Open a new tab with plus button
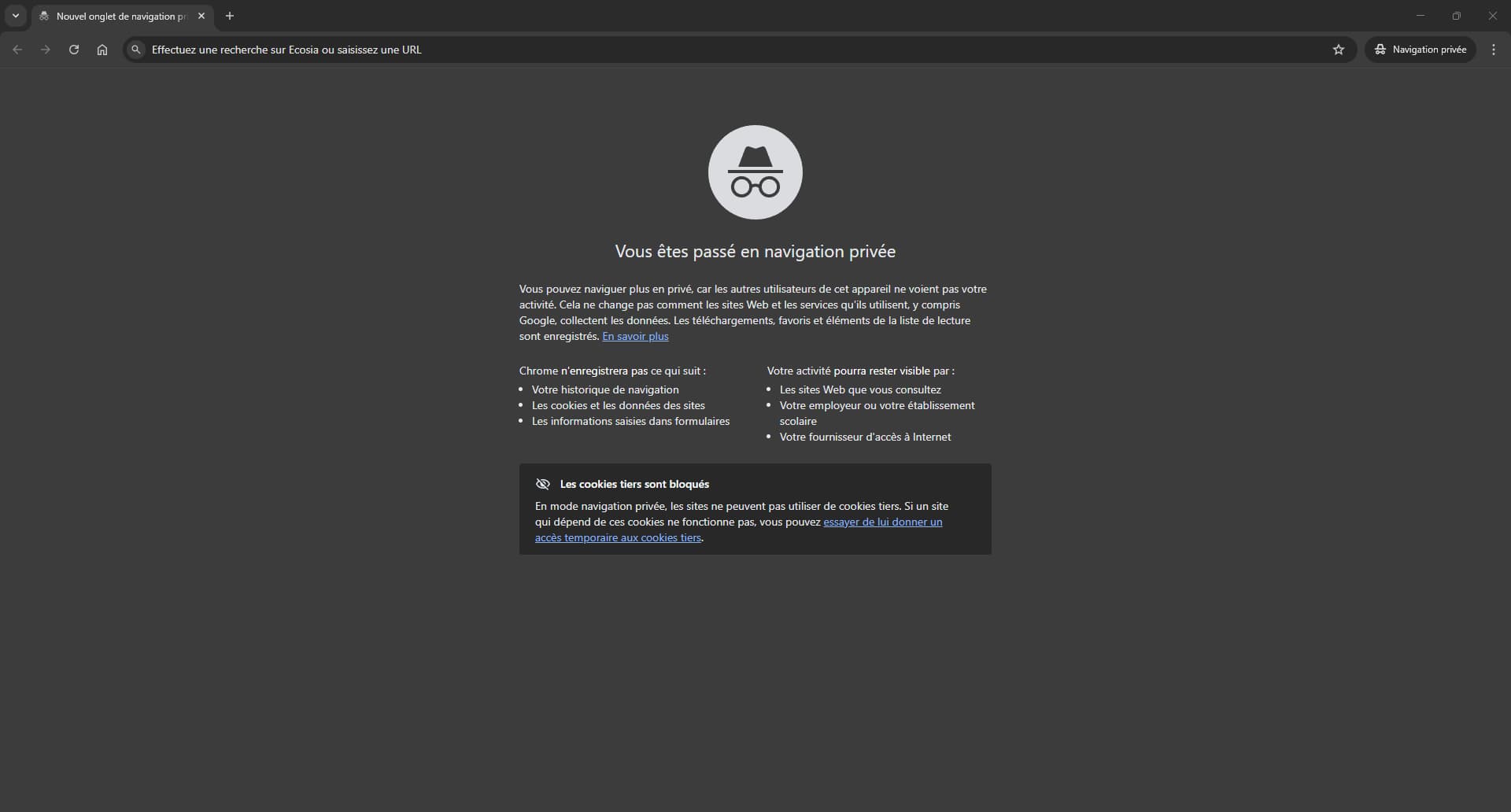1511x812 pixels. [230, 16]
